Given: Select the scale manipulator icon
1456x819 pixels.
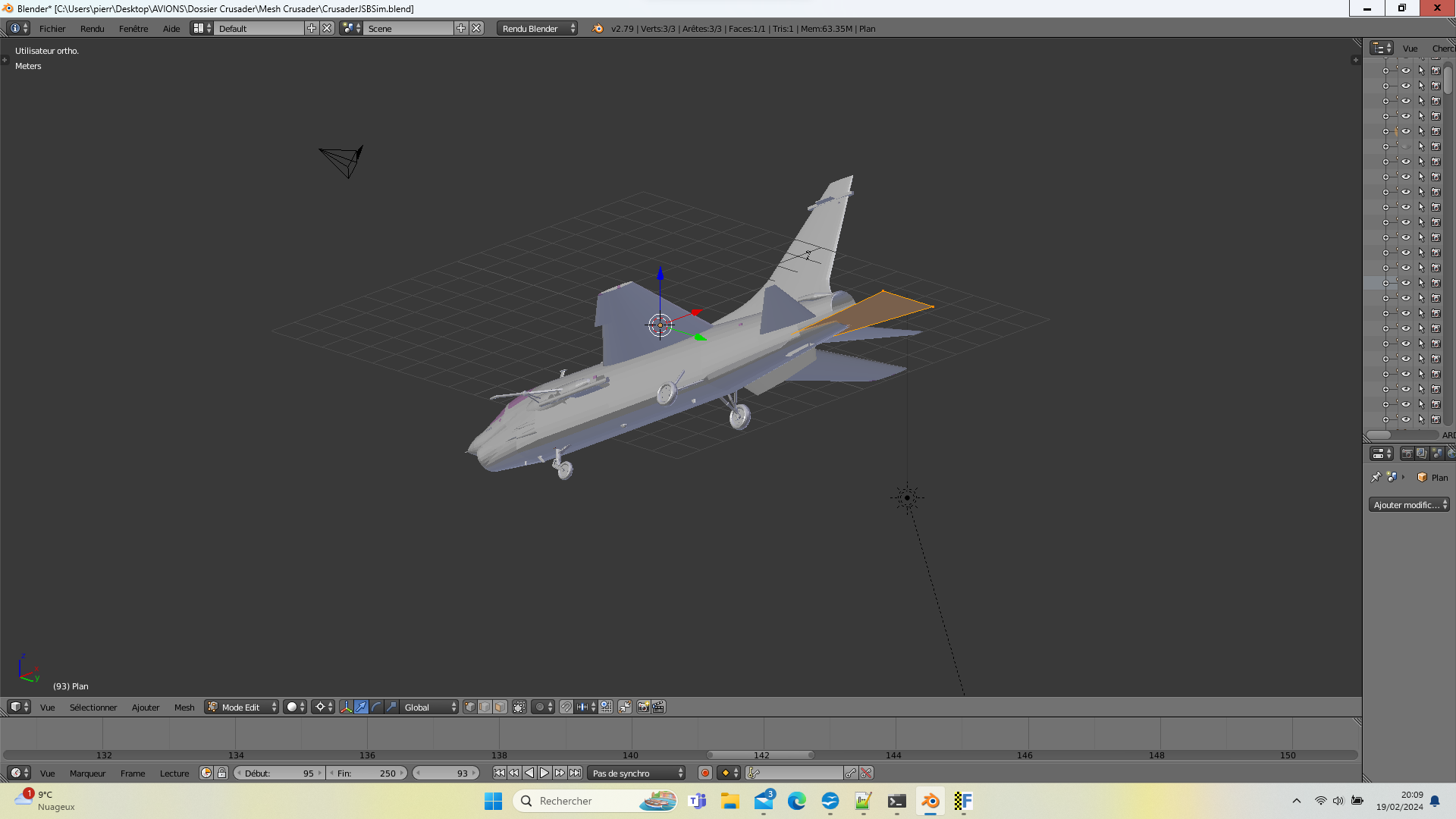Looking at the screenshot, I should click(x=392, y=707).
